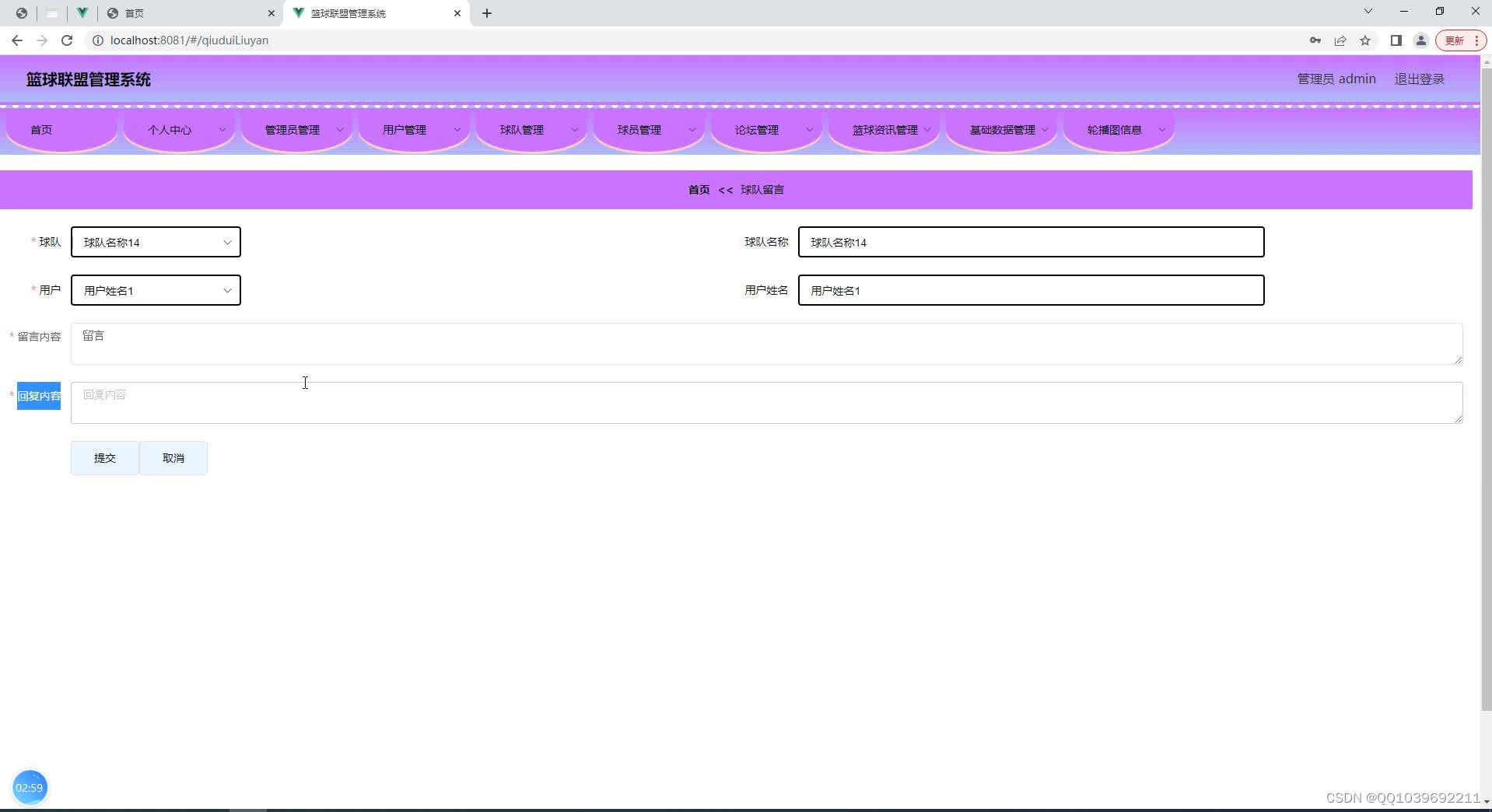Image resolution: width=1492 pixels, height=812 pixels.
Task: Open the 用户 dropdown showing 用户姓名1
Action: coord(156,290)
